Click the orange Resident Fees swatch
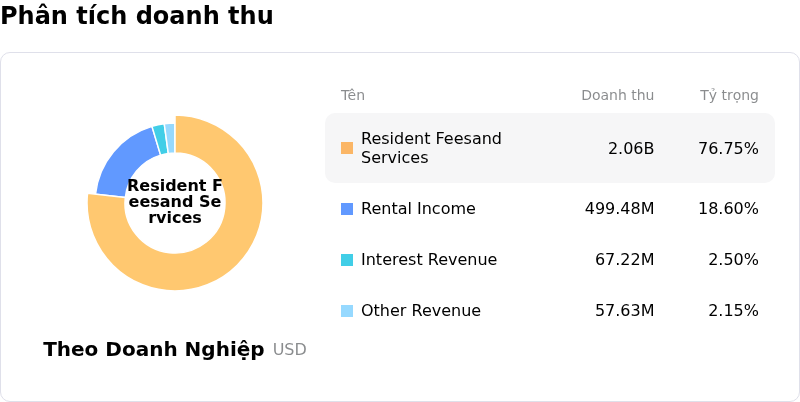Viewport: 800px width, 402px height. click(347, 148)
